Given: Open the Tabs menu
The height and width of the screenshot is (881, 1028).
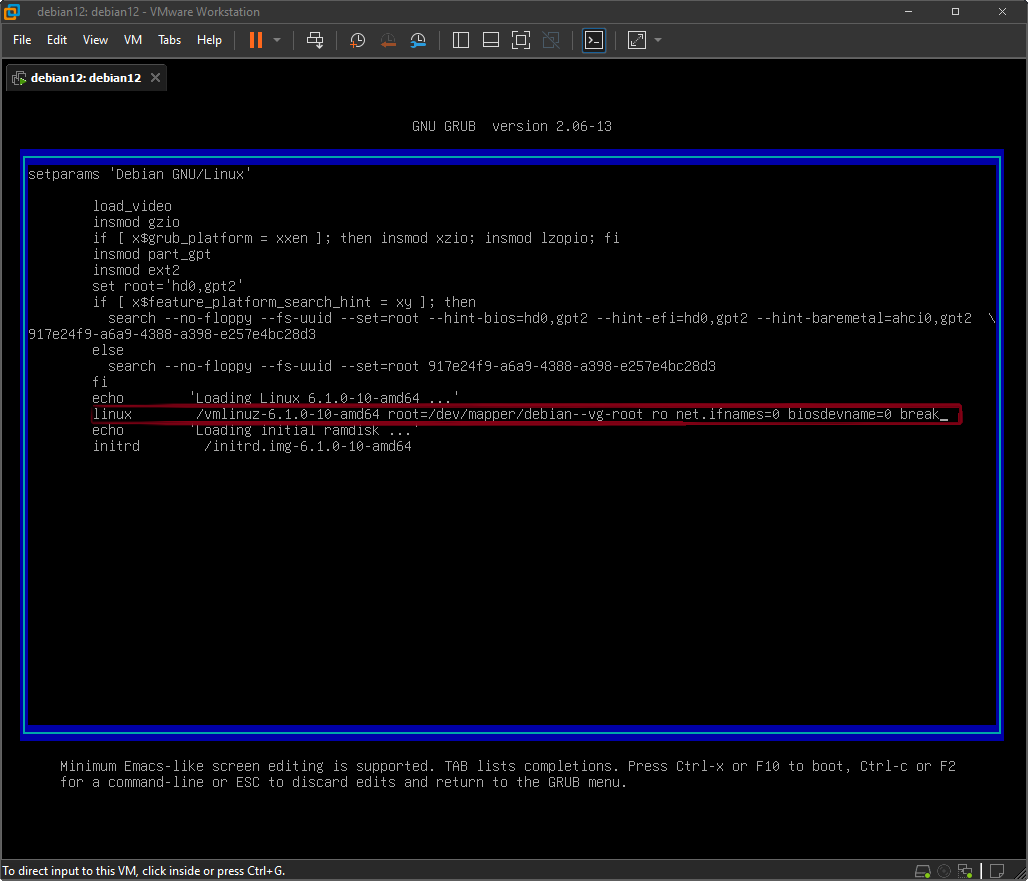Looking at the screenshot, I should (168, 40).
